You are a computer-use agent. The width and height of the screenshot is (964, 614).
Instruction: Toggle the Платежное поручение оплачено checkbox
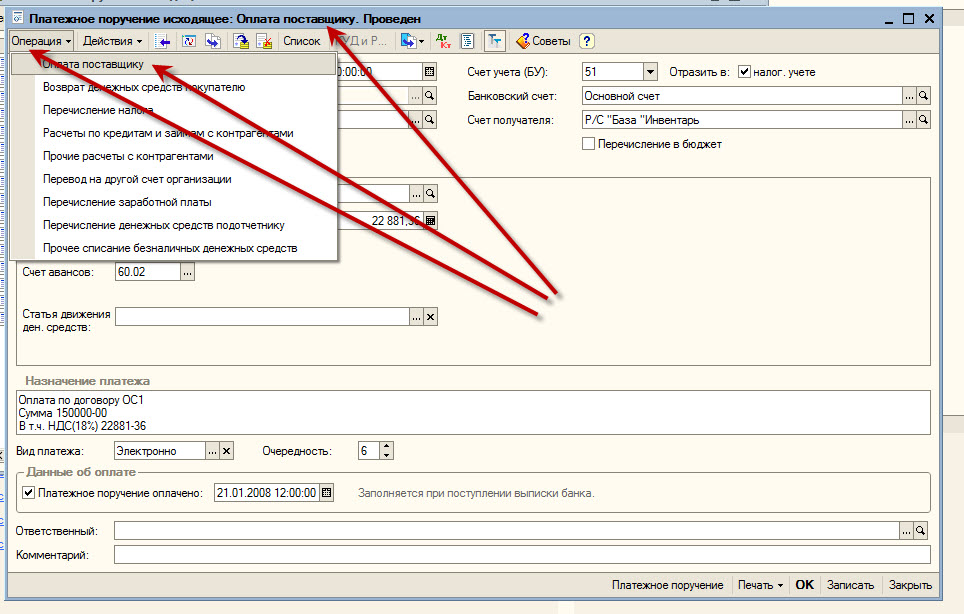click(x=28, y=493)
